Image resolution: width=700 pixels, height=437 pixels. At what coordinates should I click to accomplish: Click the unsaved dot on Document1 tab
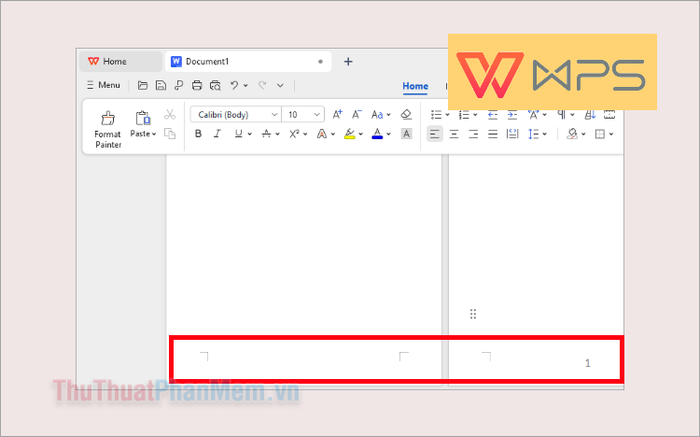[x=320, y=62]
